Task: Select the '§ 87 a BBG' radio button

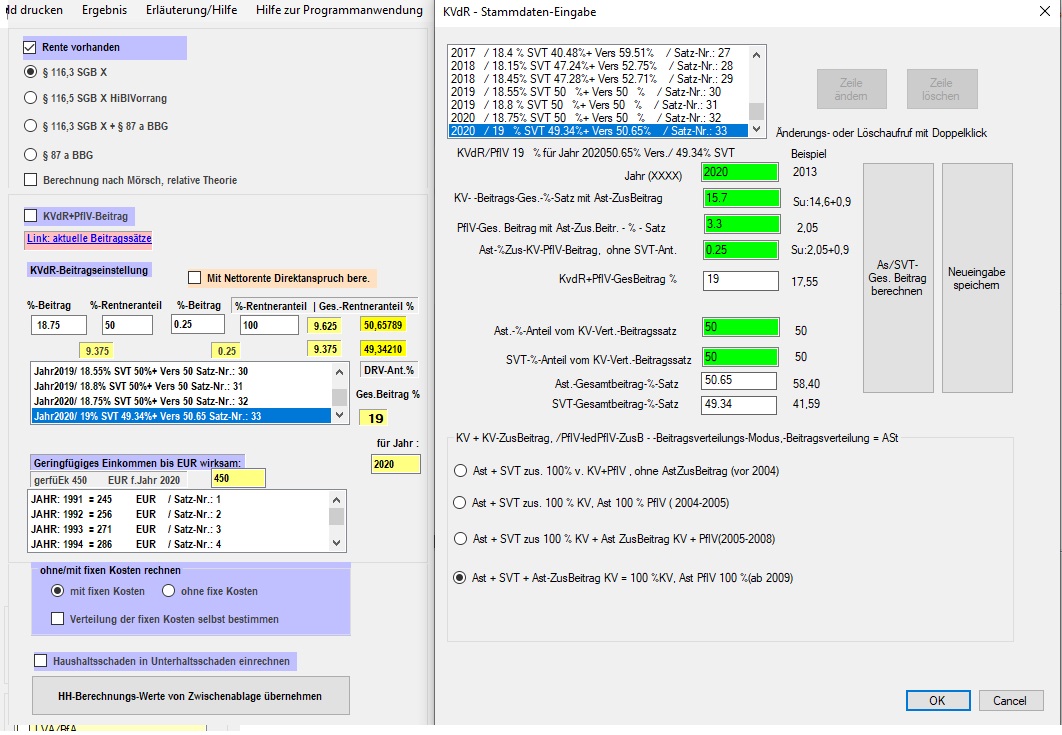Action: 29,154
